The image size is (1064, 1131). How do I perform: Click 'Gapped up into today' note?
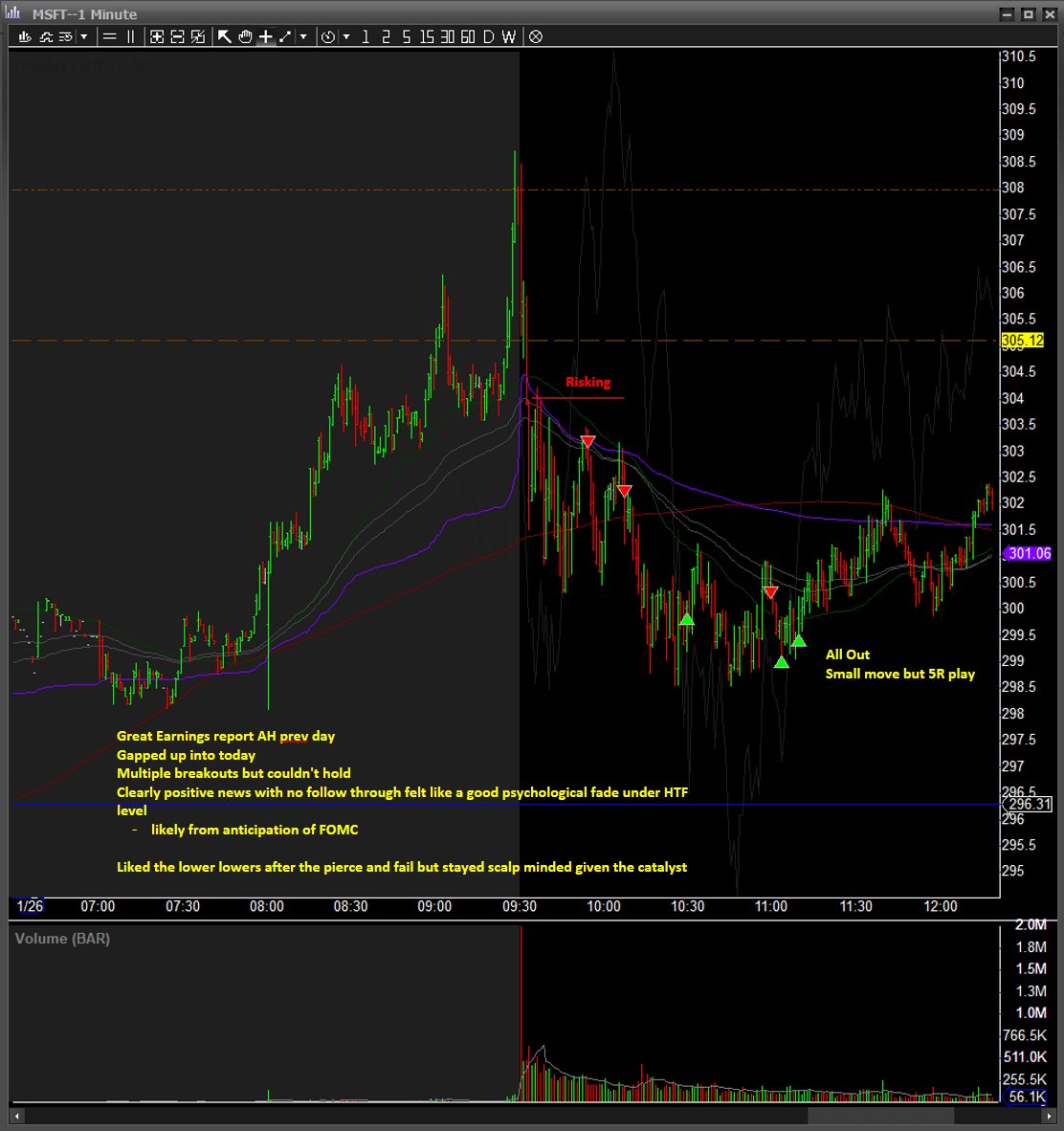[187, 755]
